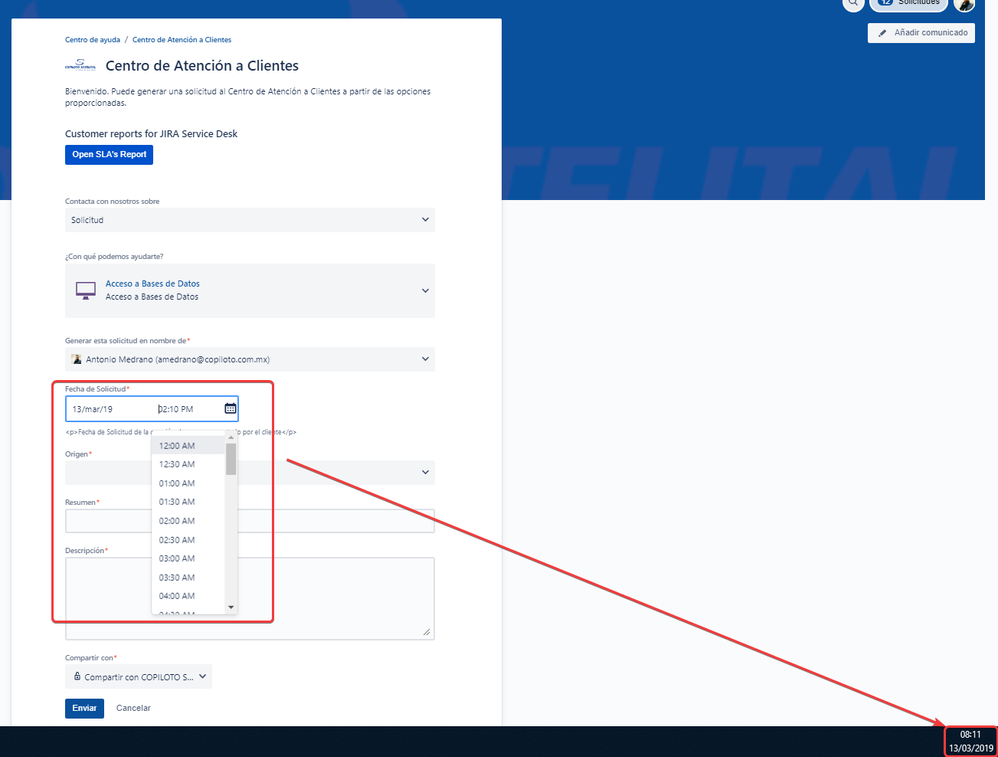Viewport: 998px width, 757px height.
Task: Open the Compartir con COPILOTO dropdown
Action: coord(138,677)
